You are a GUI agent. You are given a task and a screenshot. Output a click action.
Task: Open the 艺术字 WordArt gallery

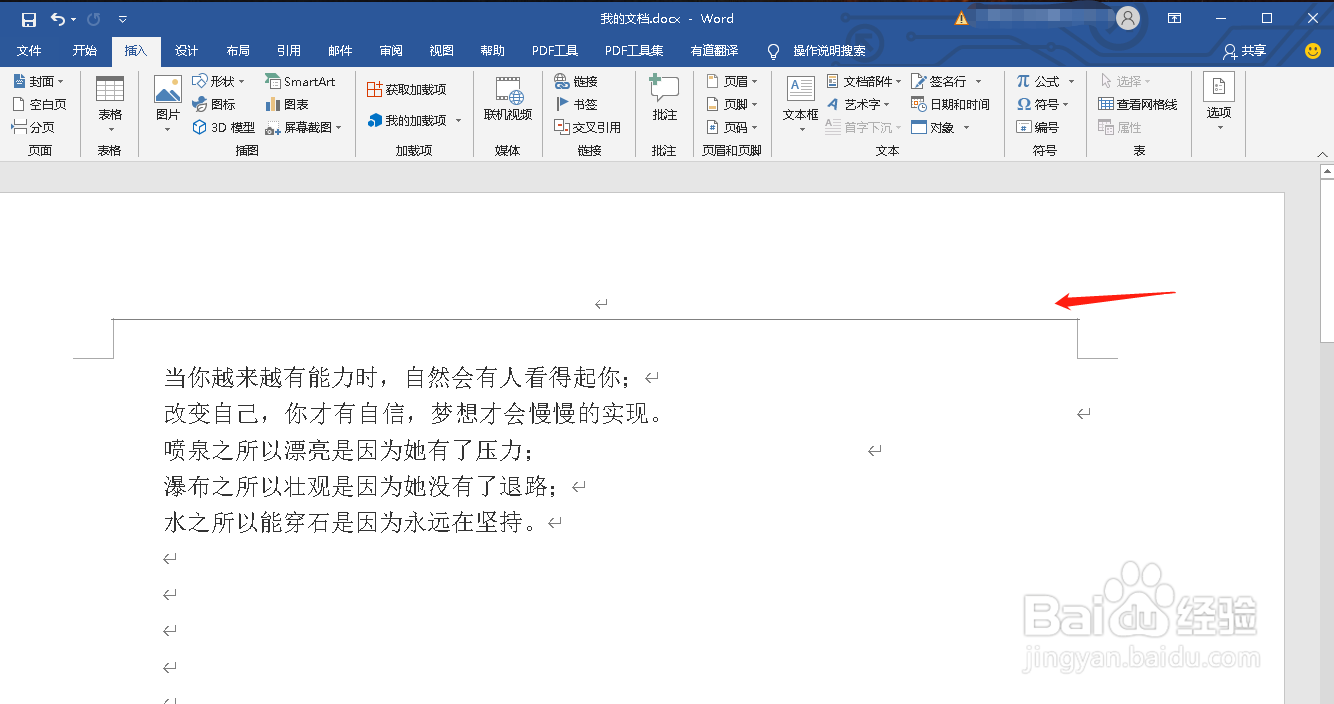(x=863, y=104)
